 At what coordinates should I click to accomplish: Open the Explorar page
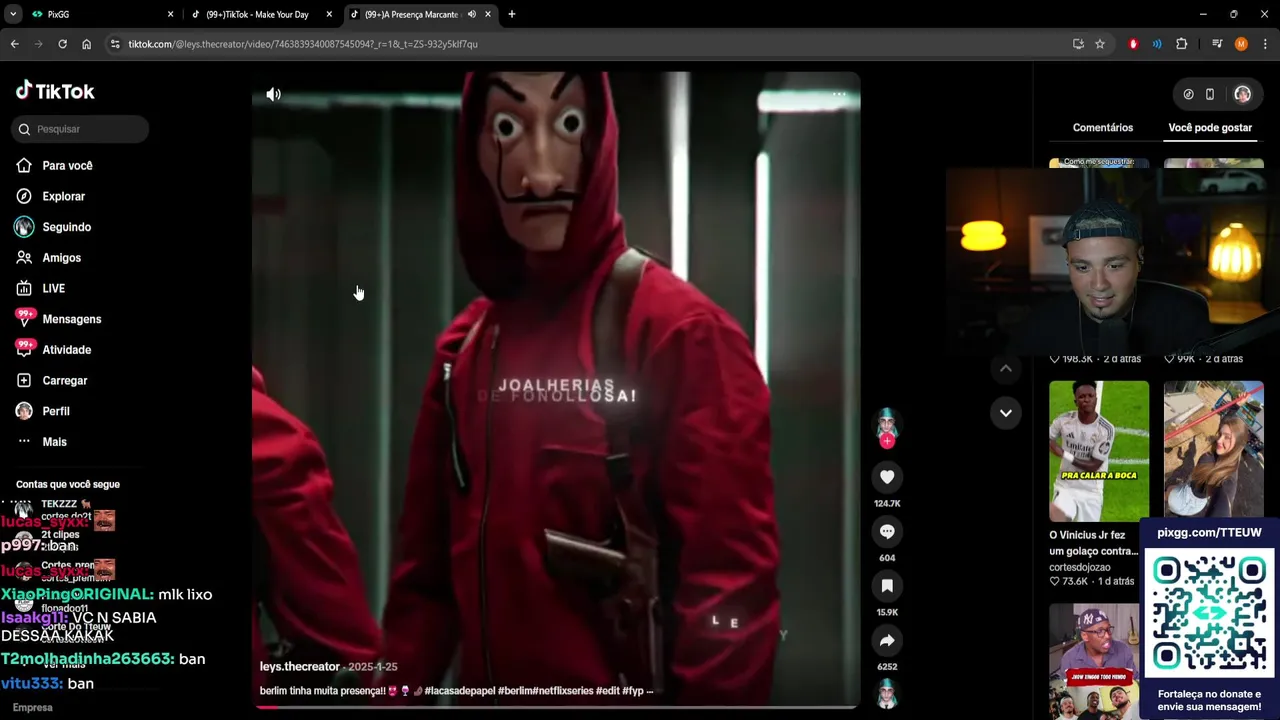pyautogui.click(x=63, y=197)
